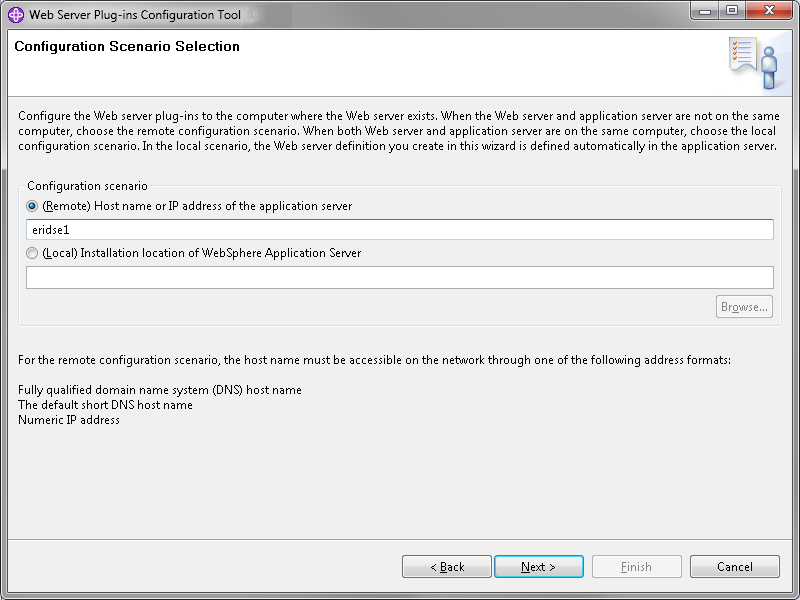Cancel the configuration wizard
Screen dimensions: 800x600
[735, 567]
